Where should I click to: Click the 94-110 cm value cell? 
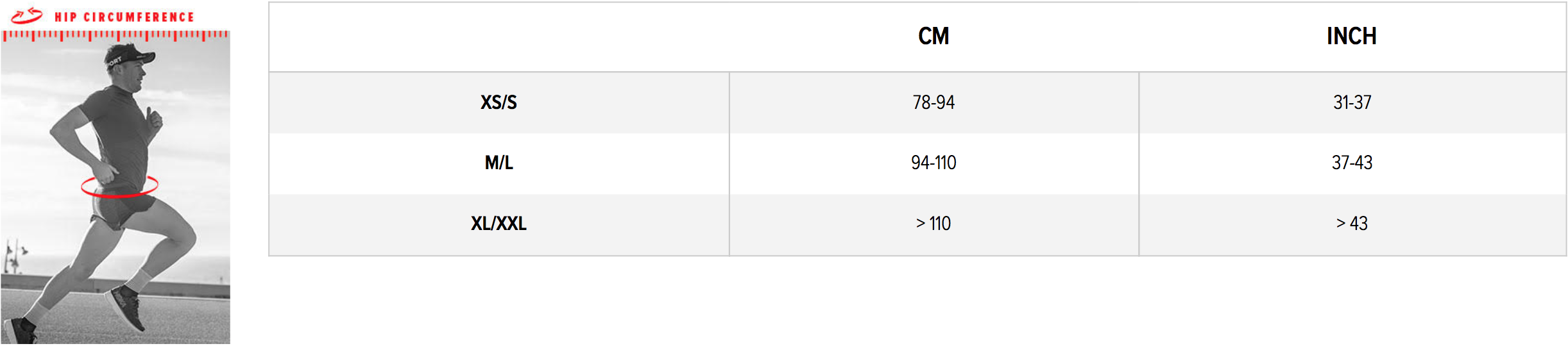coord(933,163)
